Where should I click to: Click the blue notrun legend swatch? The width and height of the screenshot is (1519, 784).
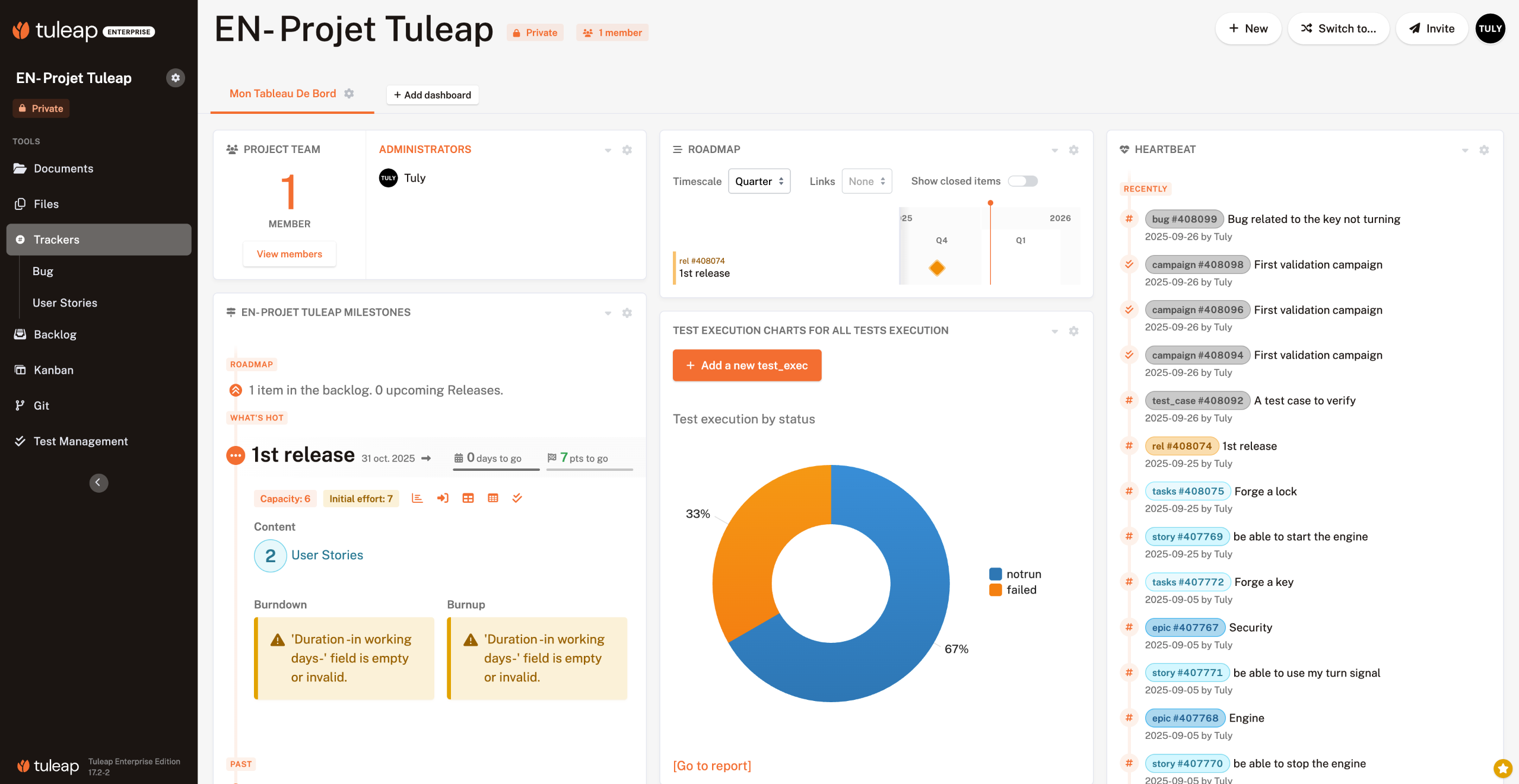[x=995, y=574]
